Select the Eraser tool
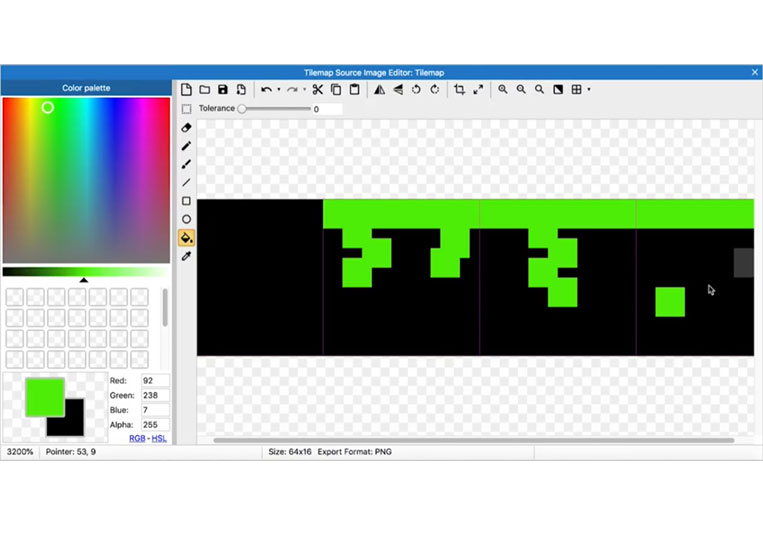The width and height of the screenshot is (763, 541). click(186, 127)
